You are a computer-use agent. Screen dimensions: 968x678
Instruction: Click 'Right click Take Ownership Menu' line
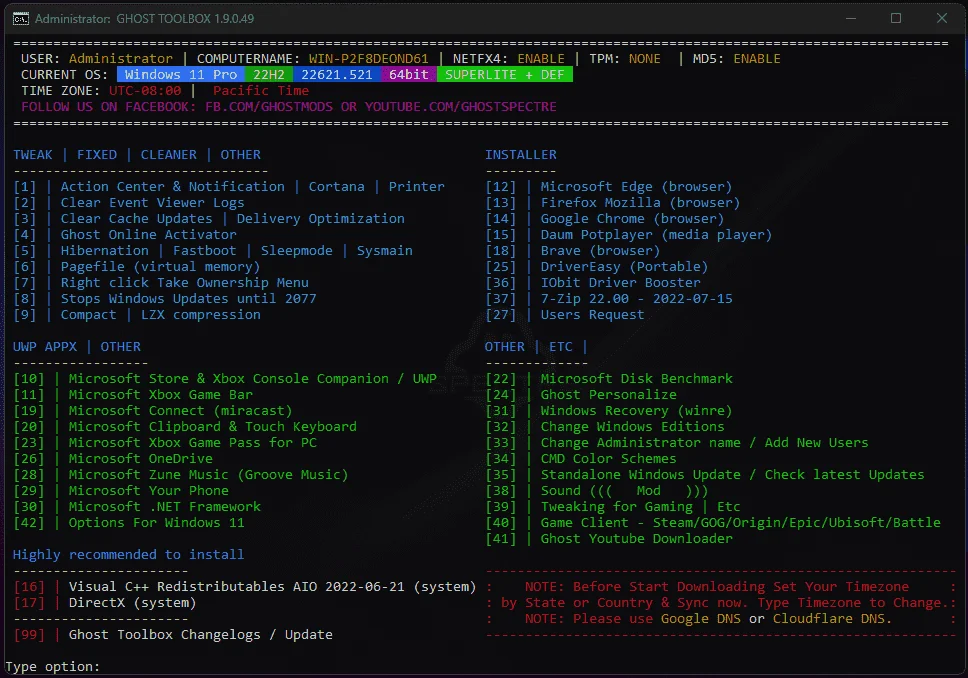[185, 283]
